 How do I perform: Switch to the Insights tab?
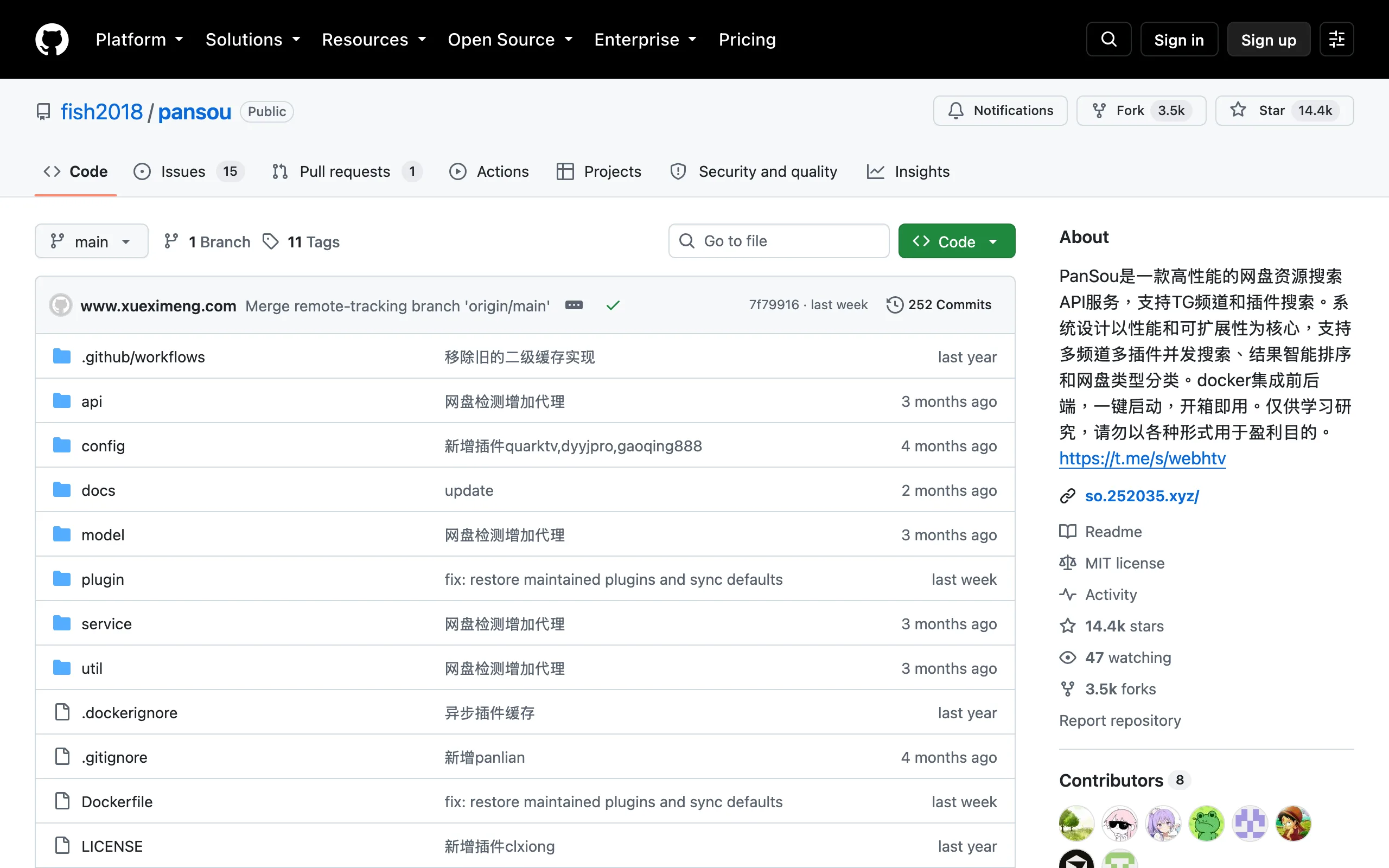[908, 171]
